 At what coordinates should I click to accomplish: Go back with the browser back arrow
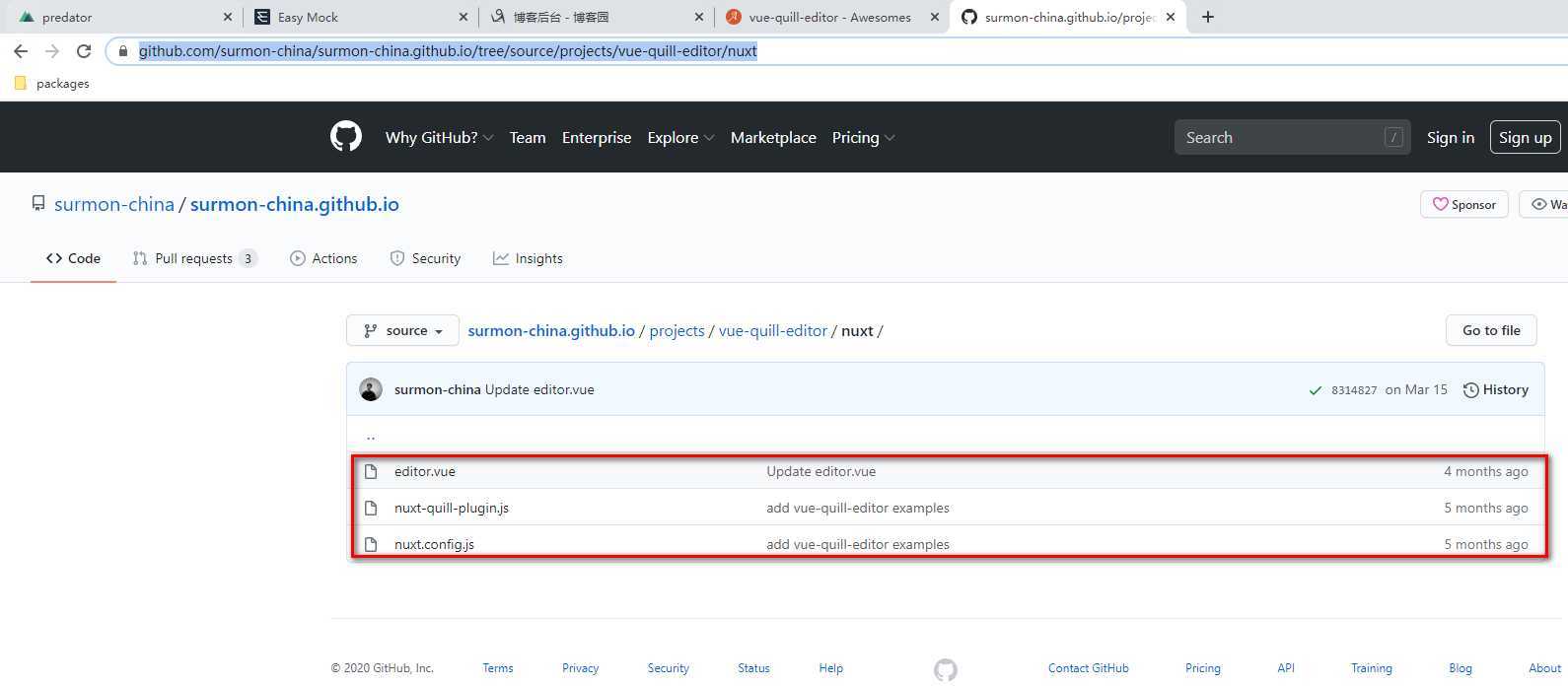coord(21,51)
